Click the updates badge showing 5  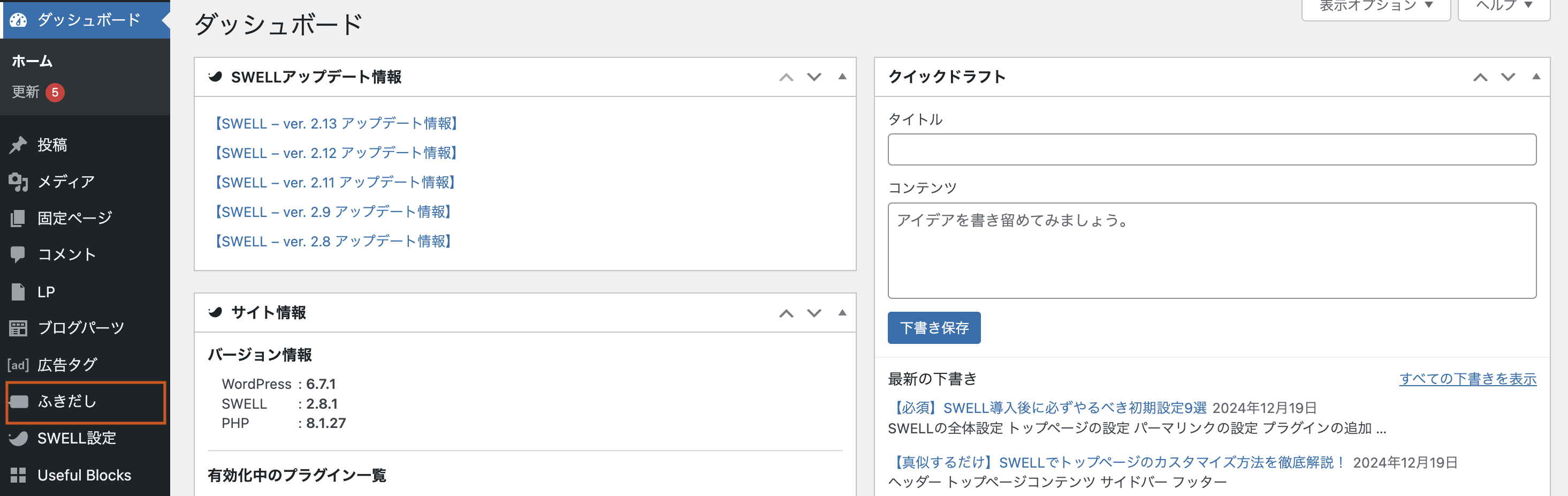[55, 92]
